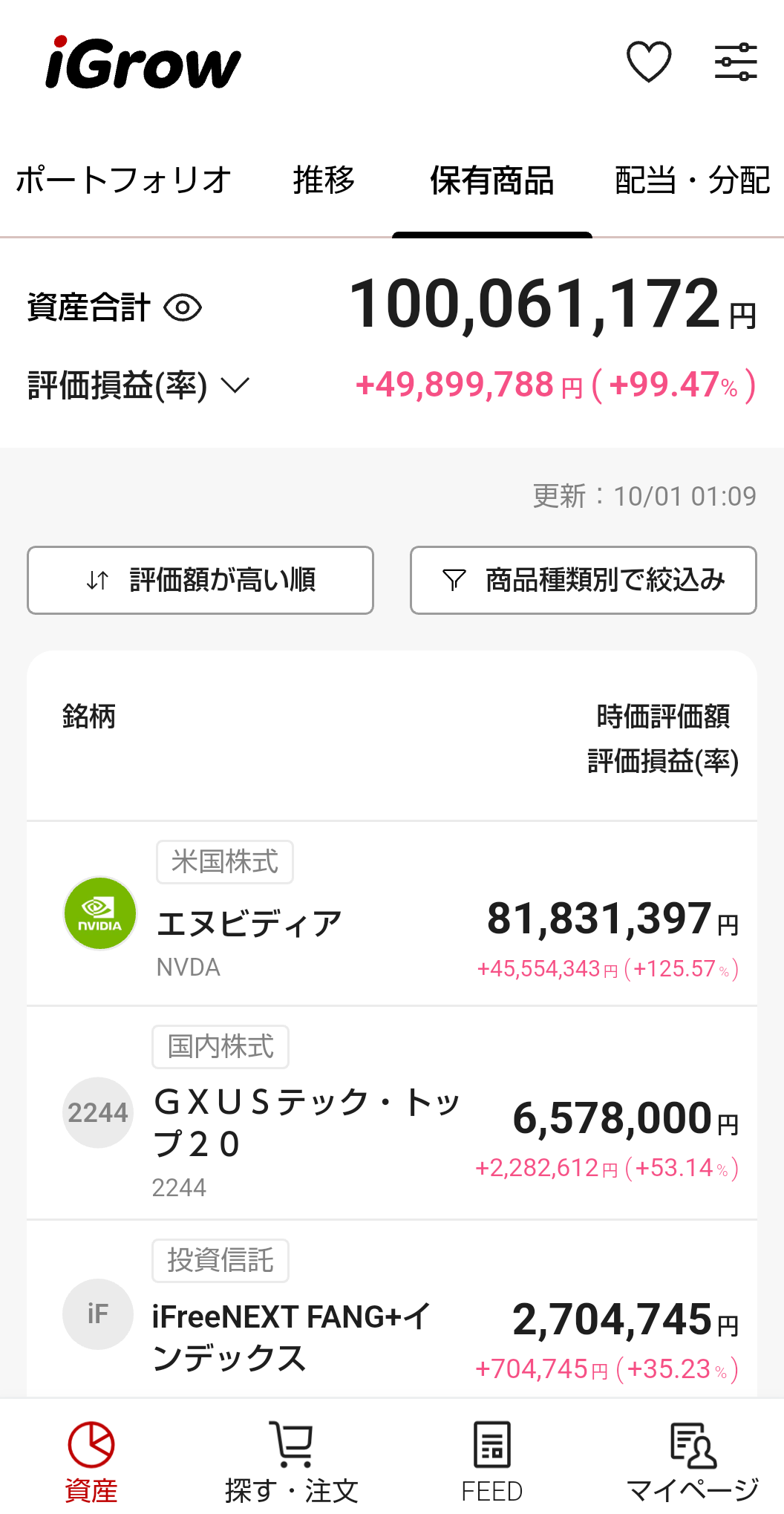The image size is (784, 1514).
Task: Switch to the 配当・分配 tab
Action: pyautogui.click(x=692, y=180)
